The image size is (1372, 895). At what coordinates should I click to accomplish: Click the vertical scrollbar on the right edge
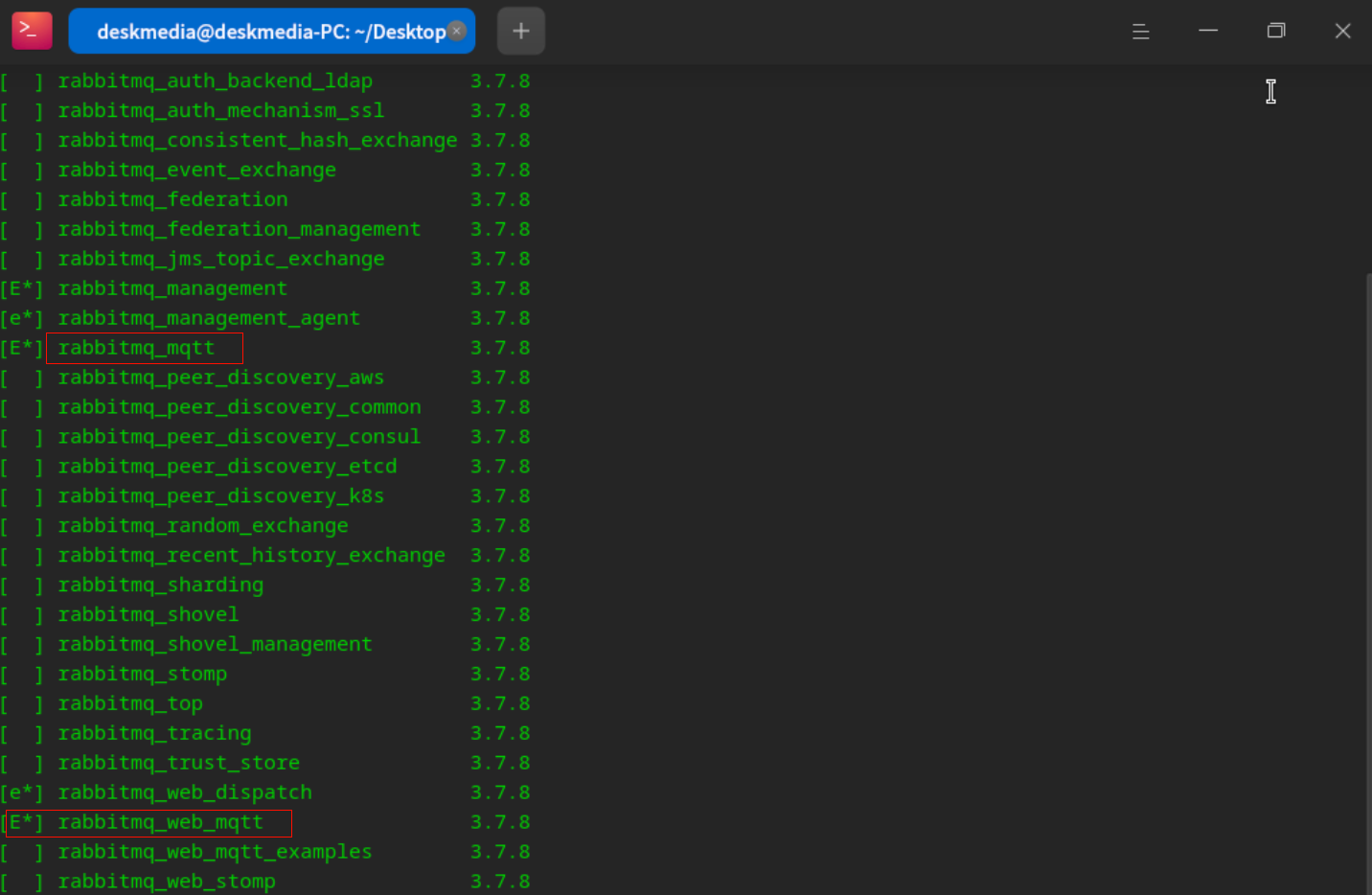1368,585
